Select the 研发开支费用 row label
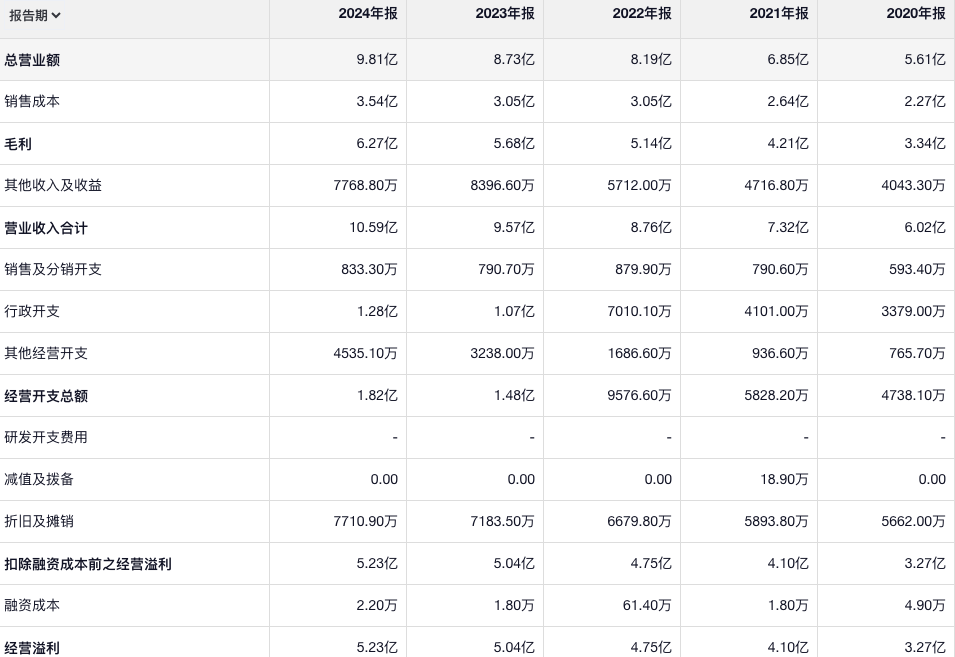Image resolution: width=955 pixels, height=657 pixels. [x=46, y=438]
